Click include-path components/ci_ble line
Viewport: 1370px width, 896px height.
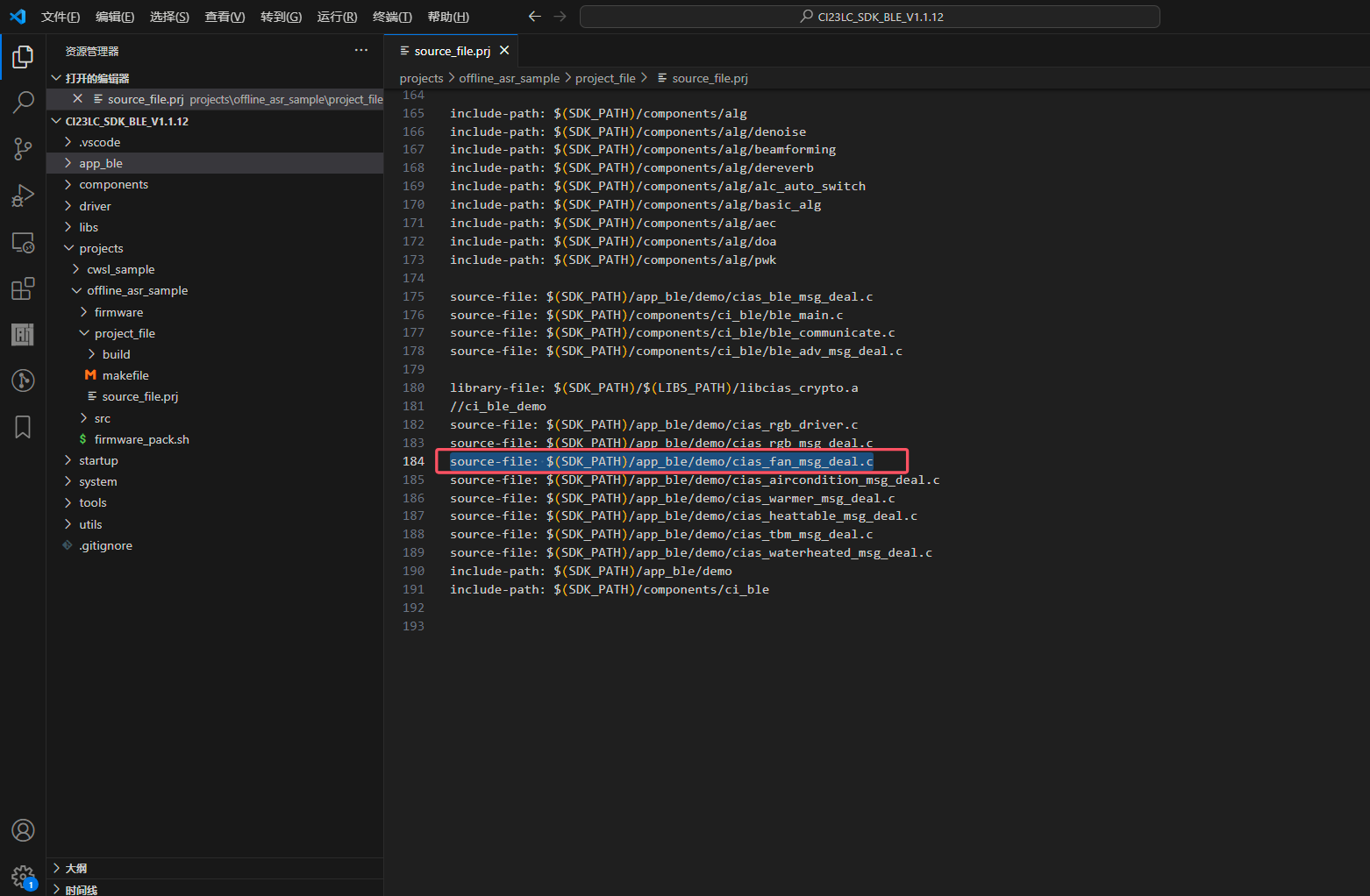pos(610,589)
